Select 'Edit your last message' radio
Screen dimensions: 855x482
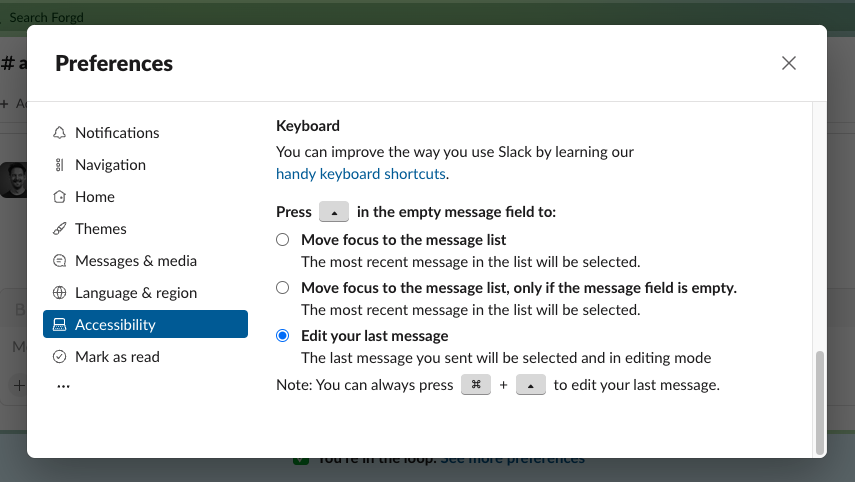282,336
